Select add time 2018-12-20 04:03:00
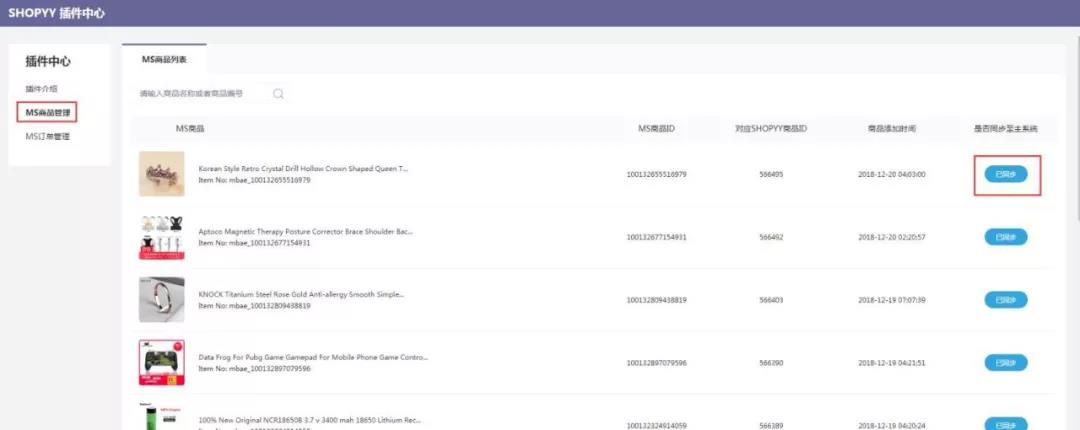Image resolution: width=1080 pixels, height=430 pixels. tap(891, 174)
